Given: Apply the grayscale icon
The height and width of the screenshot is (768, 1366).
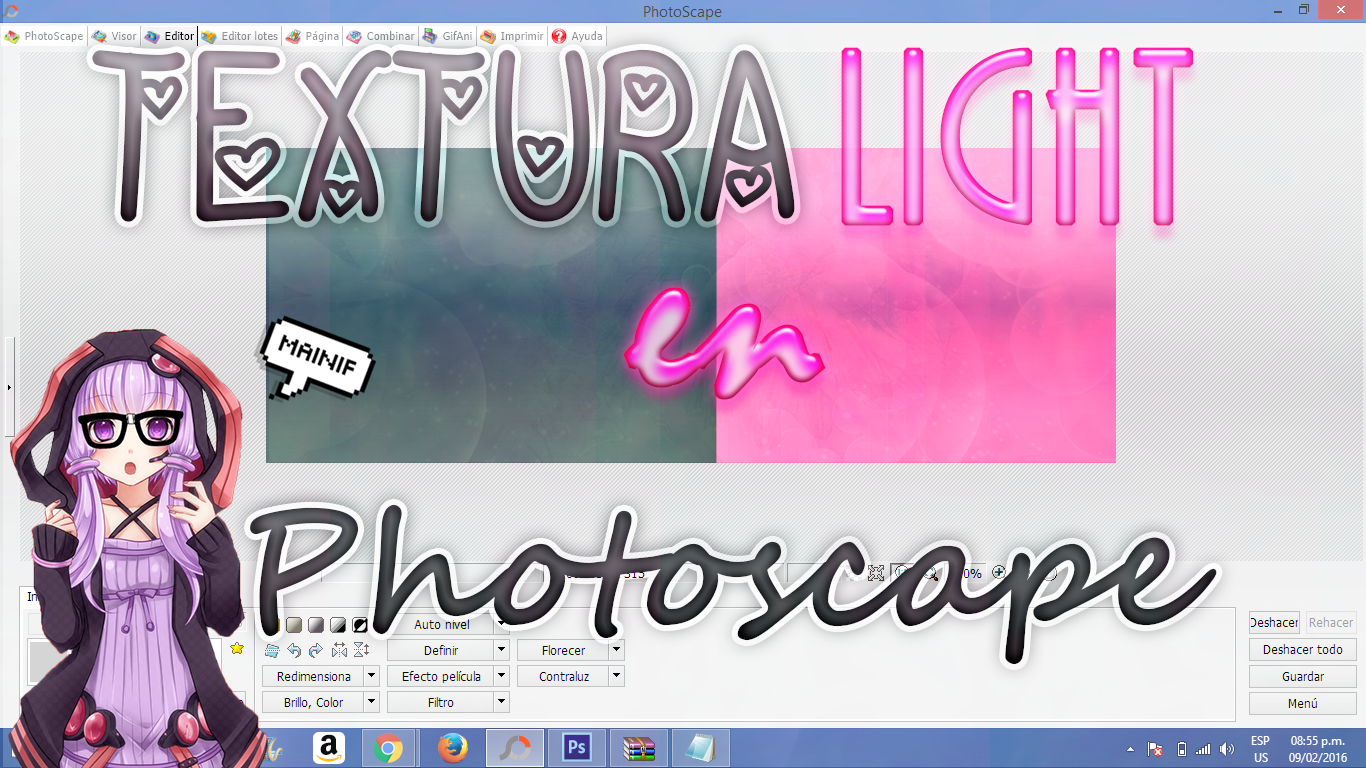Looking at the screenshot, I should click(316, 625).
